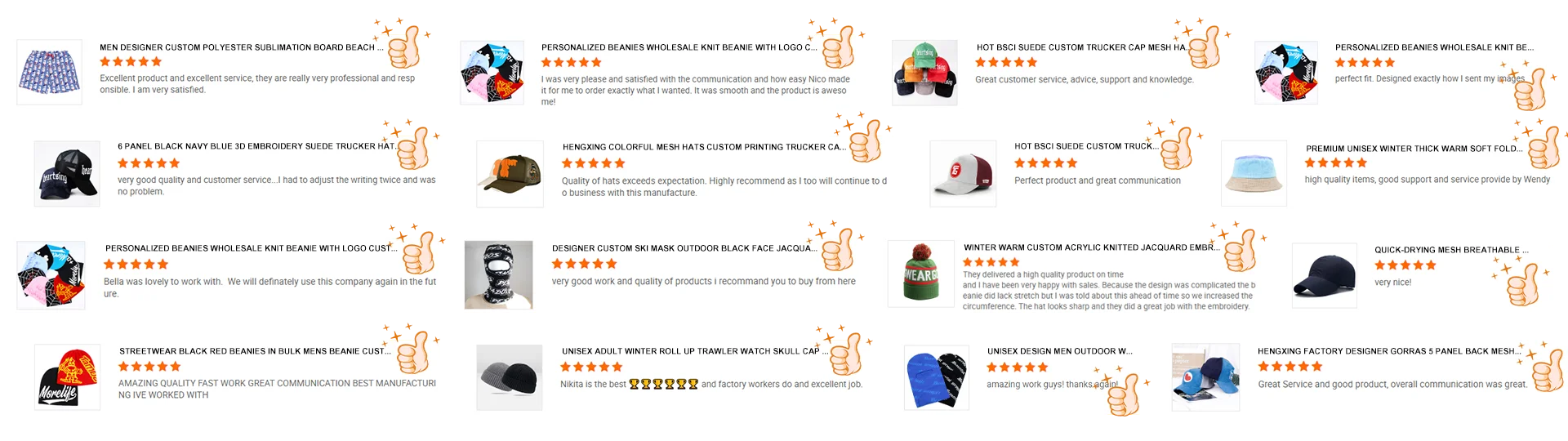Open the black balaclava ski mask thumbnail
Viewport: 1568px width, 441px height.
pyautogui.click(x=498, y=274)
